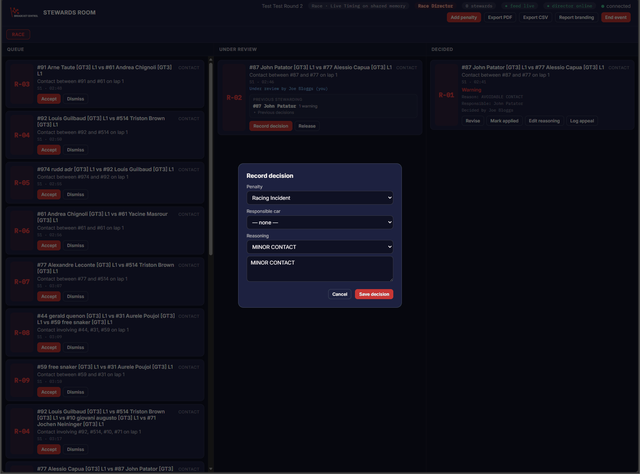
Task: Click Mark applied on R-01
Action: click(504, 121)
